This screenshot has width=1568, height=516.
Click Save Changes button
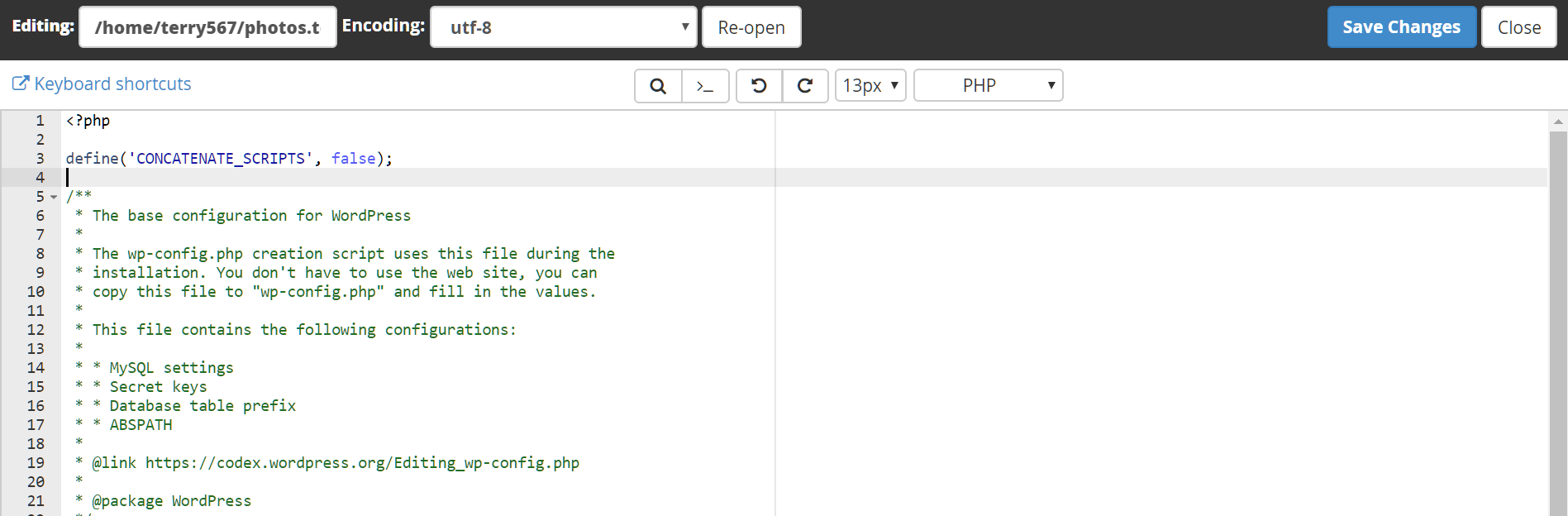tap(1402, 27)
